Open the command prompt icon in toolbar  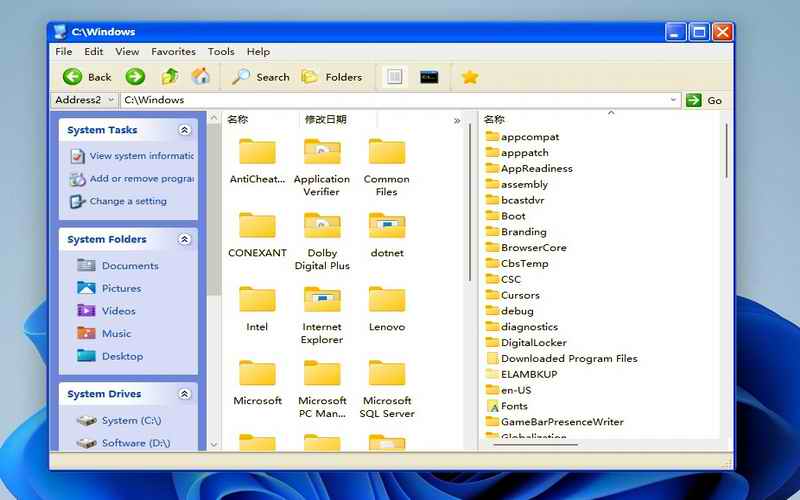pos(429,77)
